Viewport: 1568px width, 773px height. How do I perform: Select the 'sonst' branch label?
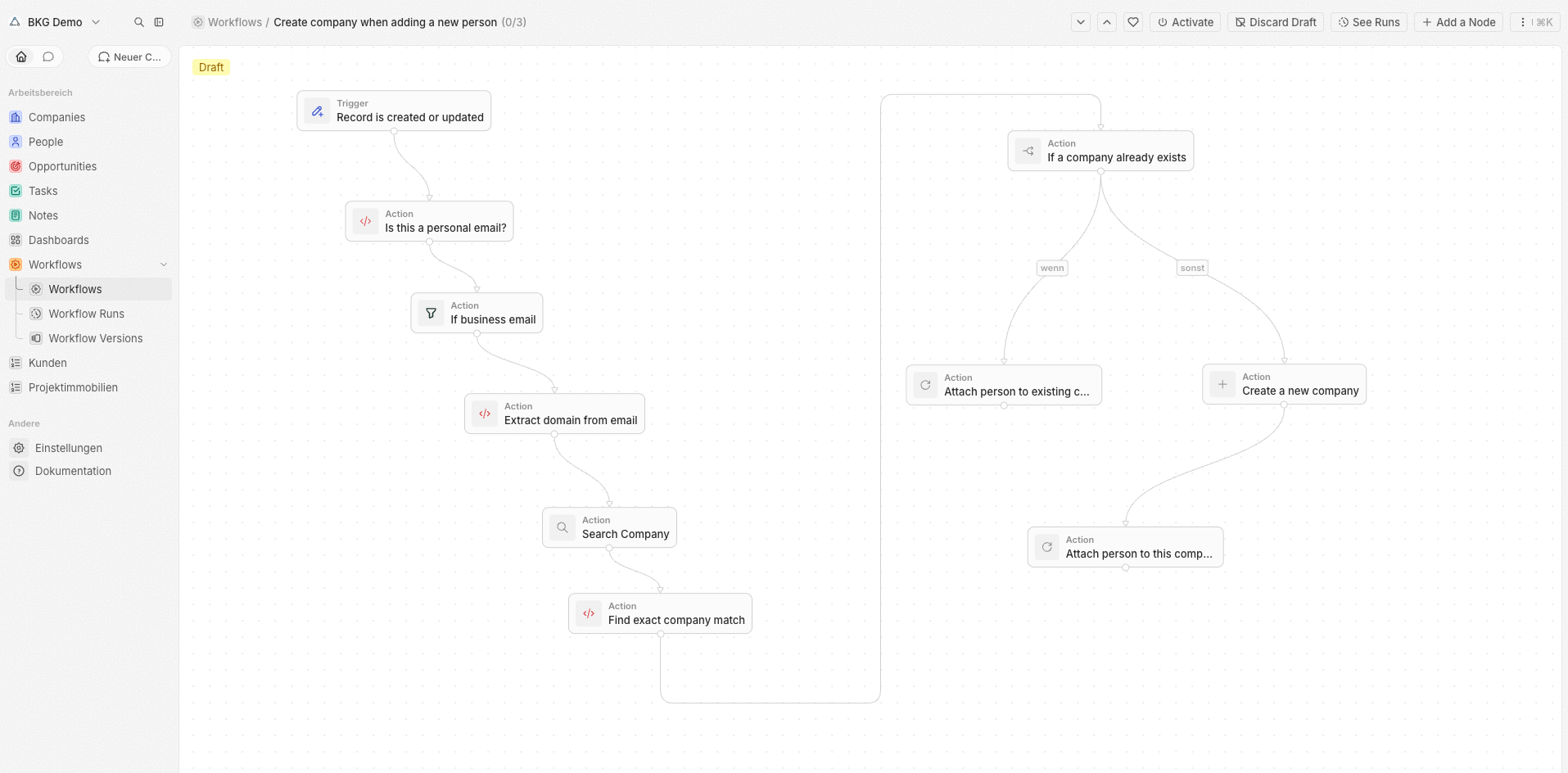(1192, 268)
